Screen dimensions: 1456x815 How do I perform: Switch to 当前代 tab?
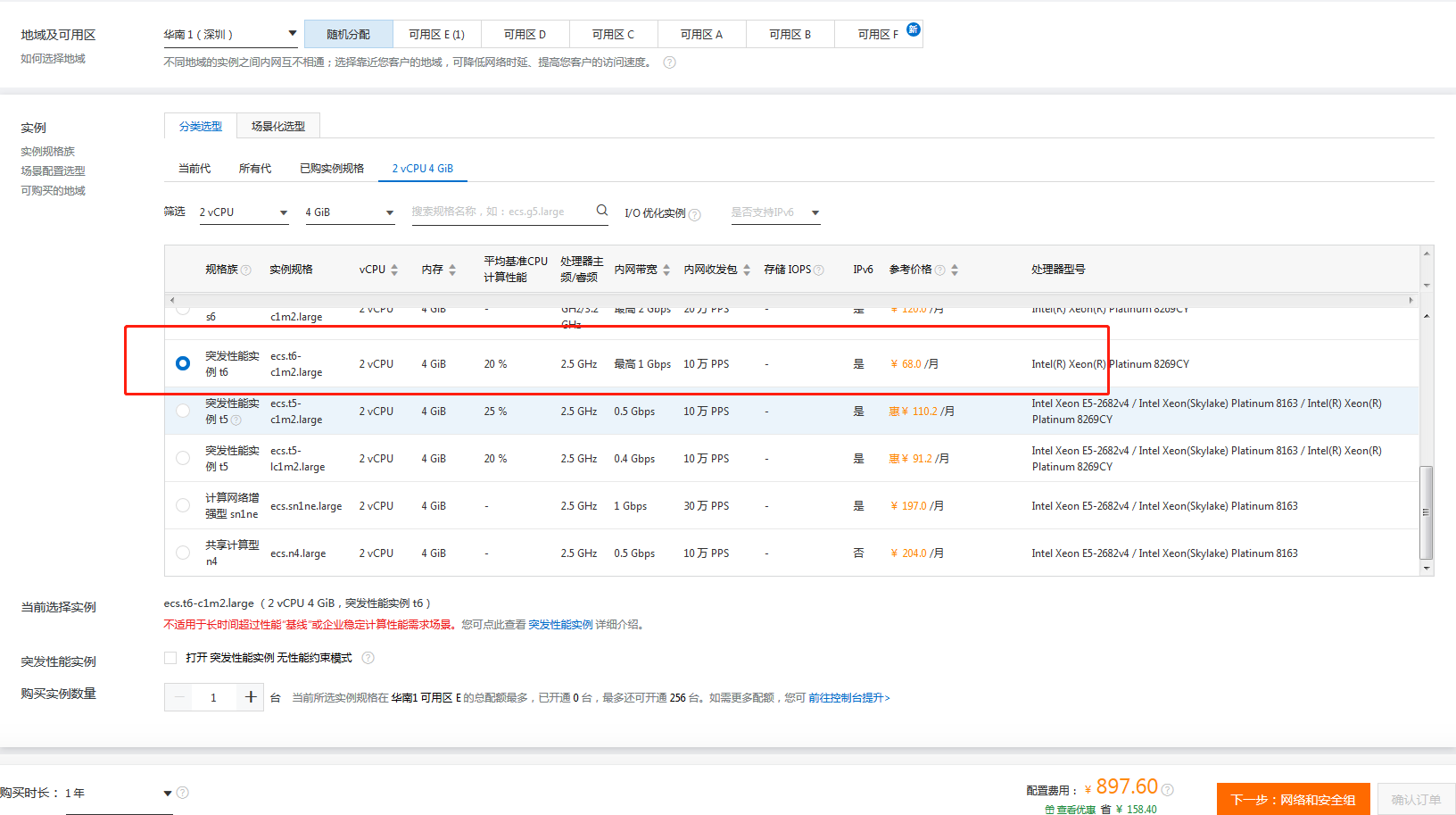click(x=194, y=168)
